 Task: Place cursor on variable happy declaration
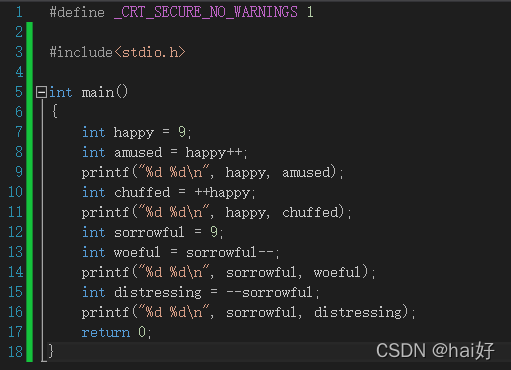(x=134, y=133)
